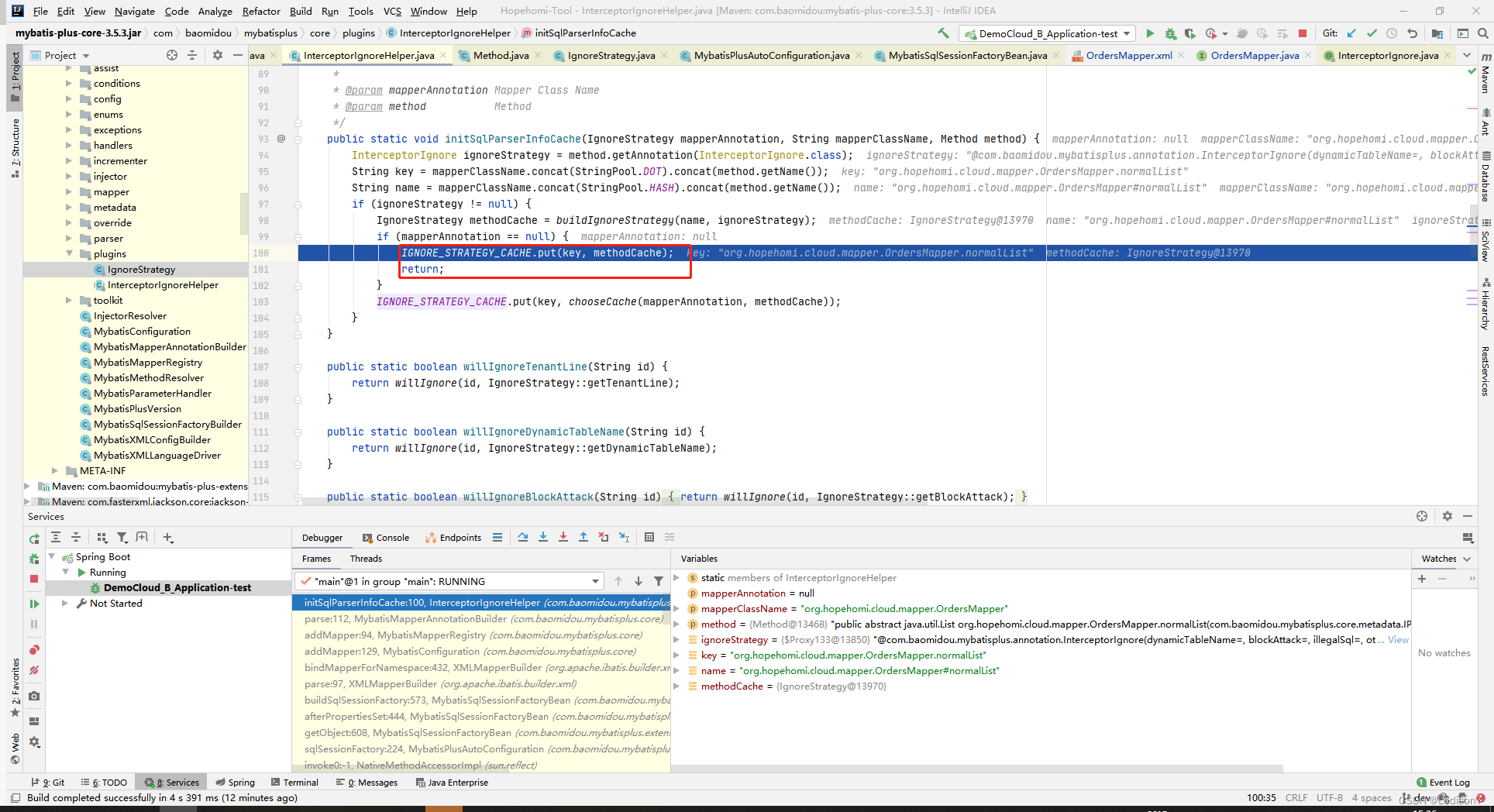Toggle Group By option in Services toolbar
The image size is (1494, 812).
tap(102, 537)
